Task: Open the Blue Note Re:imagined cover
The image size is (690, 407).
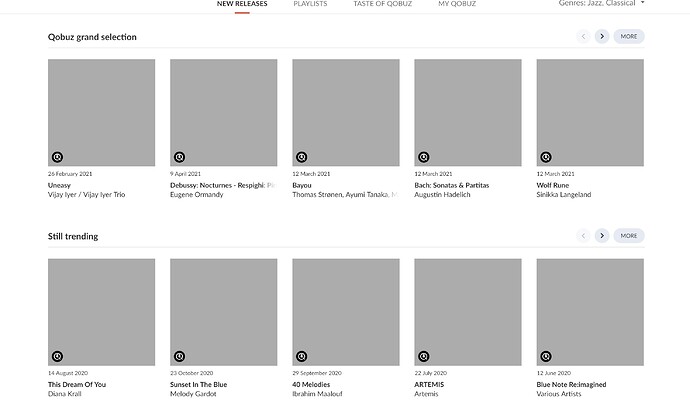Action: 590,312
